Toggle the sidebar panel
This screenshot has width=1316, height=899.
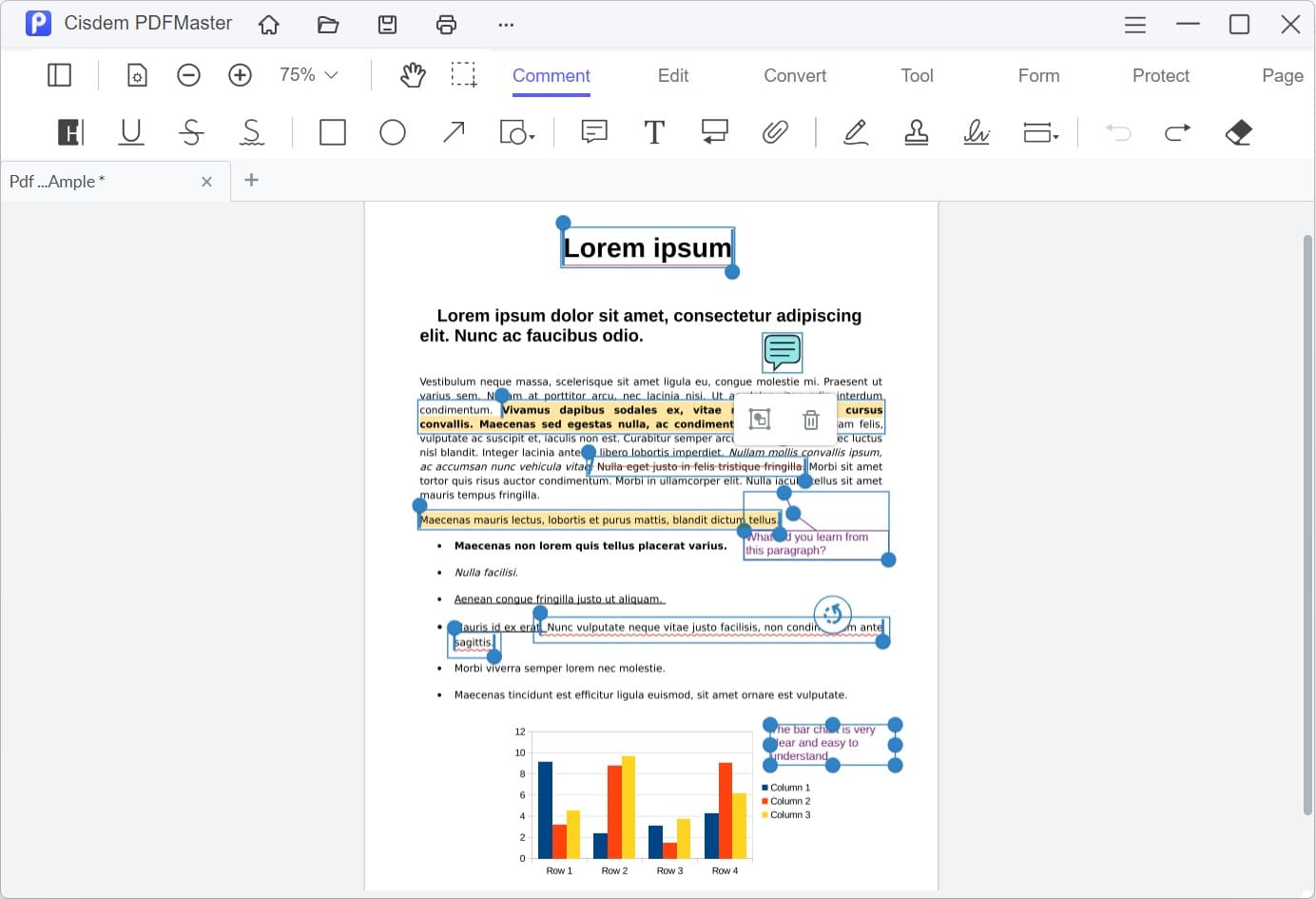click(59, 75)
